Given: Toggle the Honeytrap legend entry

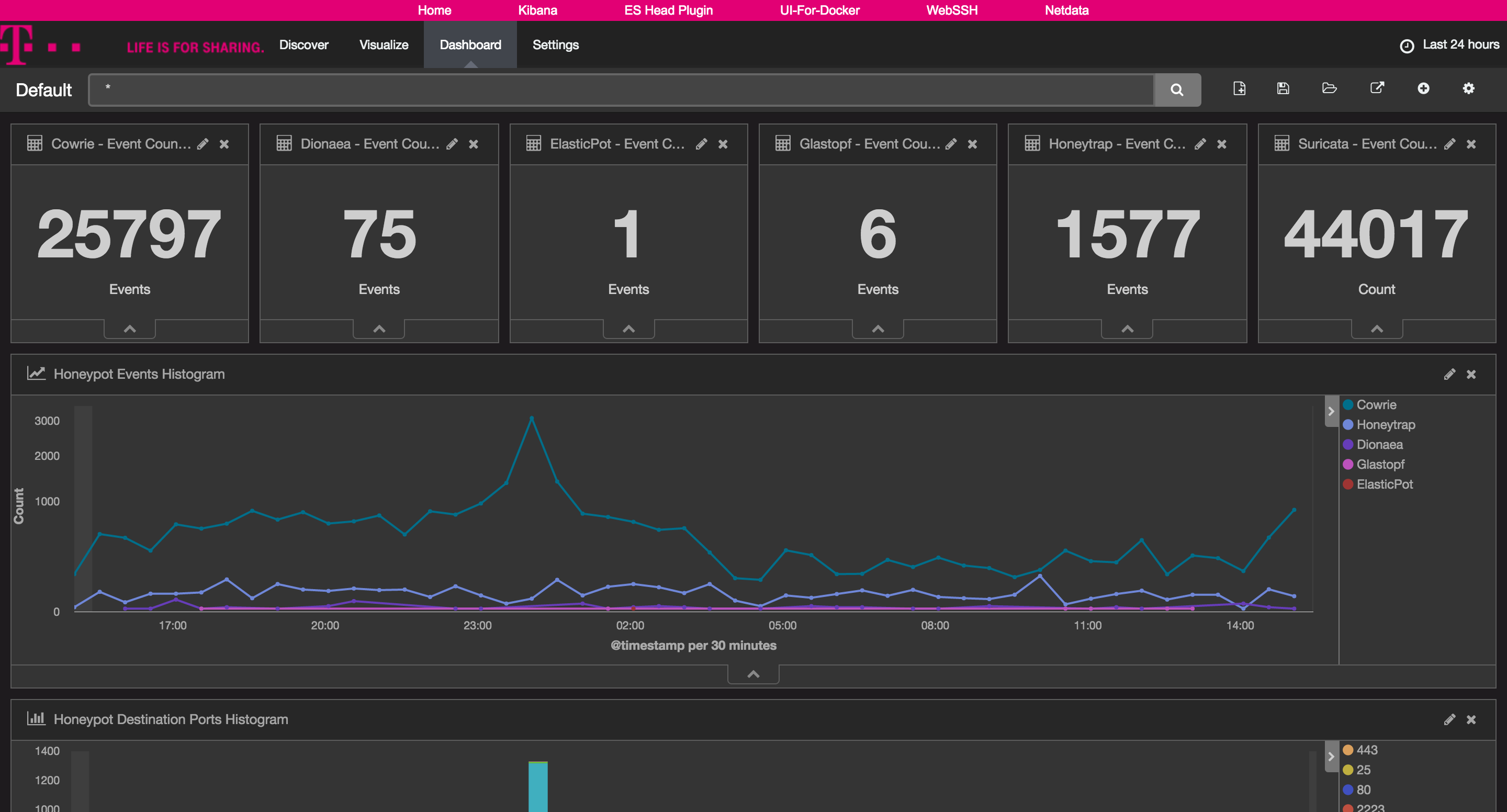Looking at the screenshot, I should tap(1385, 425).
